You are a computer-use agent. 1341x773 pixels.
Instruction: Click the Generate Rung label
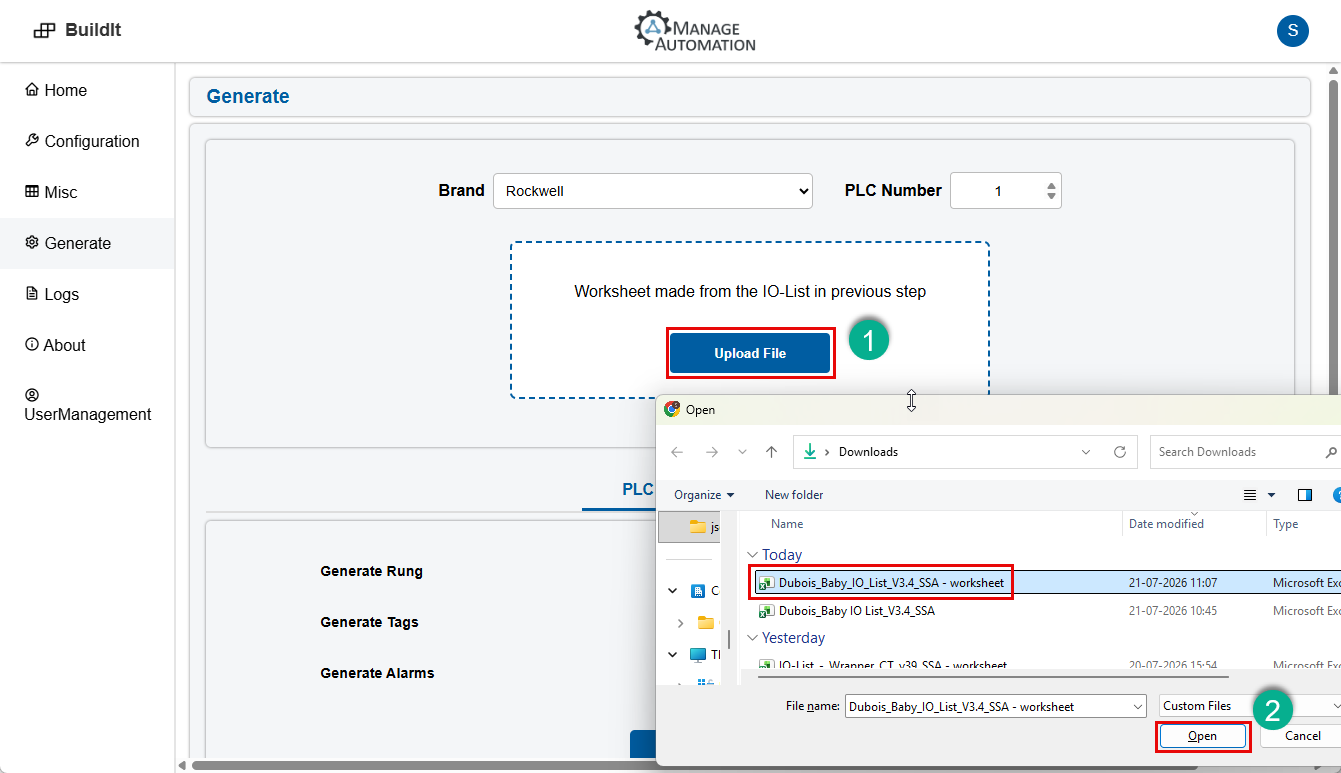pyautogui.click(x=371, y=571)
